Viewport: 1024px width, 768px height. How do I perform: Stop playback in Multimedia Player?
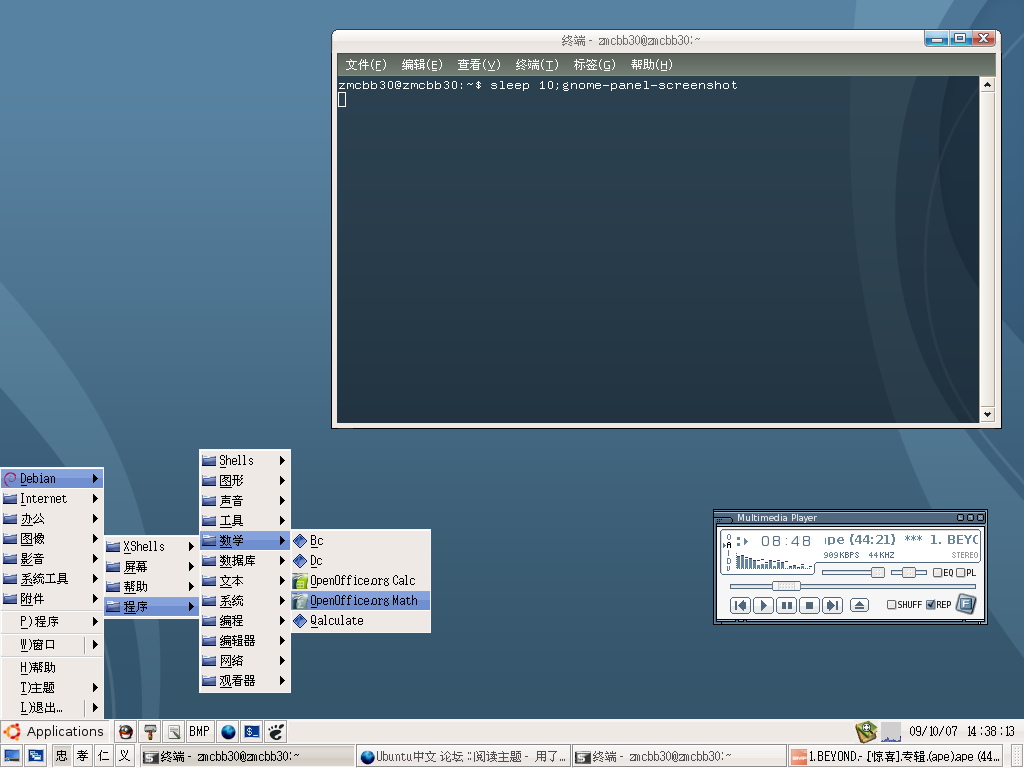[x=810, y=605]
